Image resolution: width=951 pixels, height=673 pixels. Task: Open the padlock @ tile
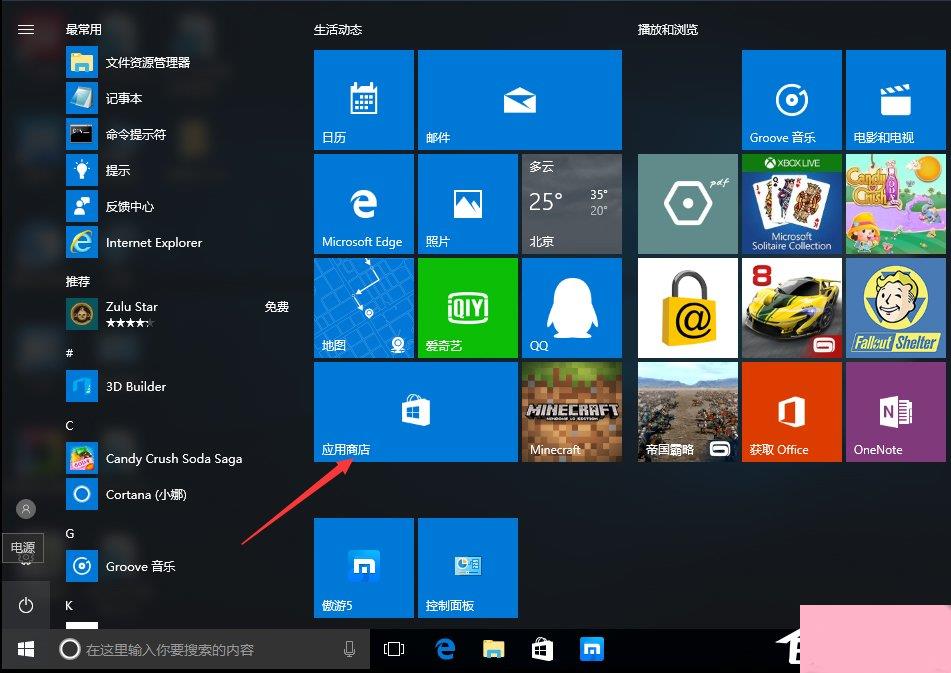tap(688, 308)
